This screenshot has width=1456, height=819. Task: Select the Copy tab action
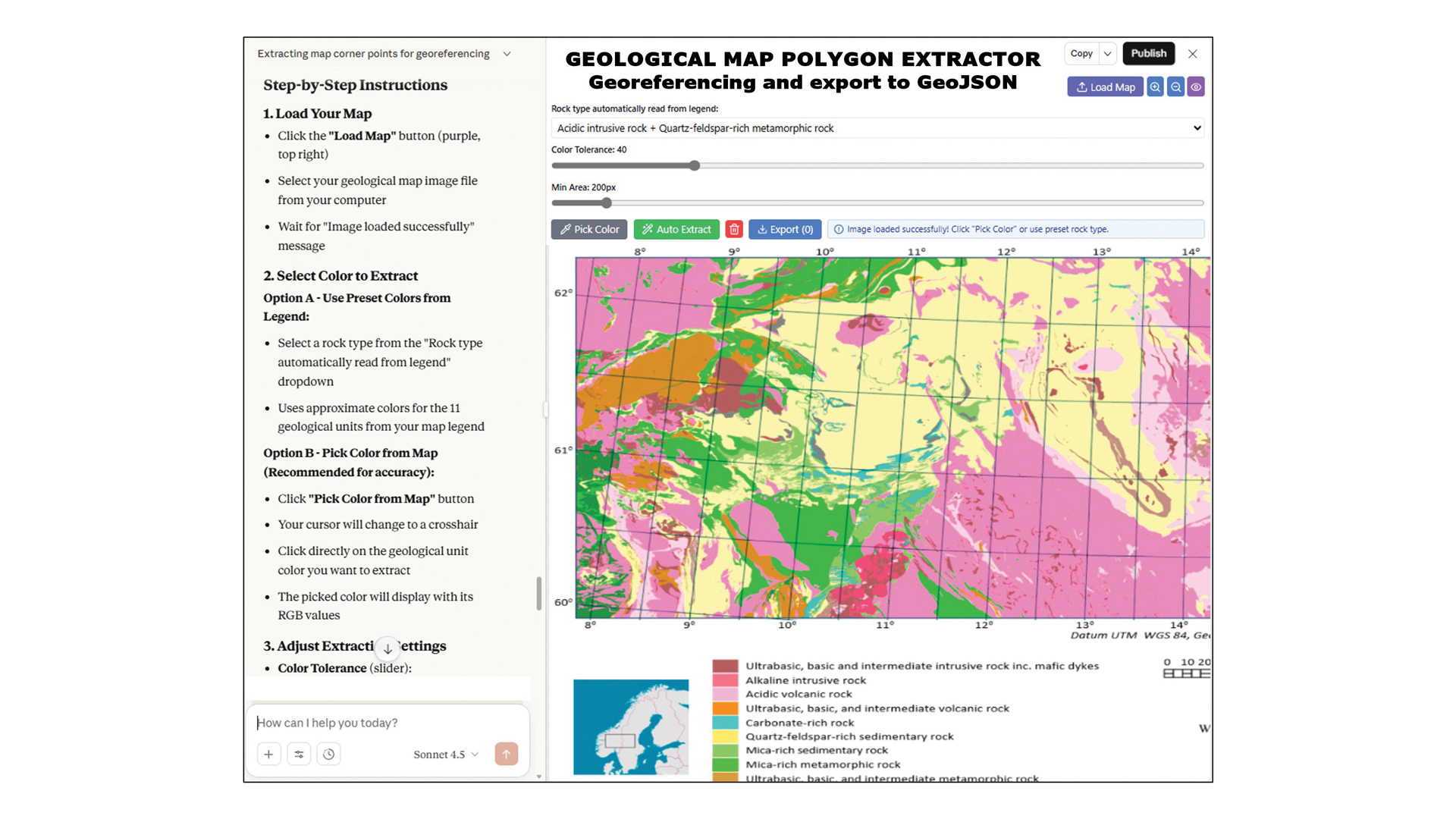click(1081, 54)
